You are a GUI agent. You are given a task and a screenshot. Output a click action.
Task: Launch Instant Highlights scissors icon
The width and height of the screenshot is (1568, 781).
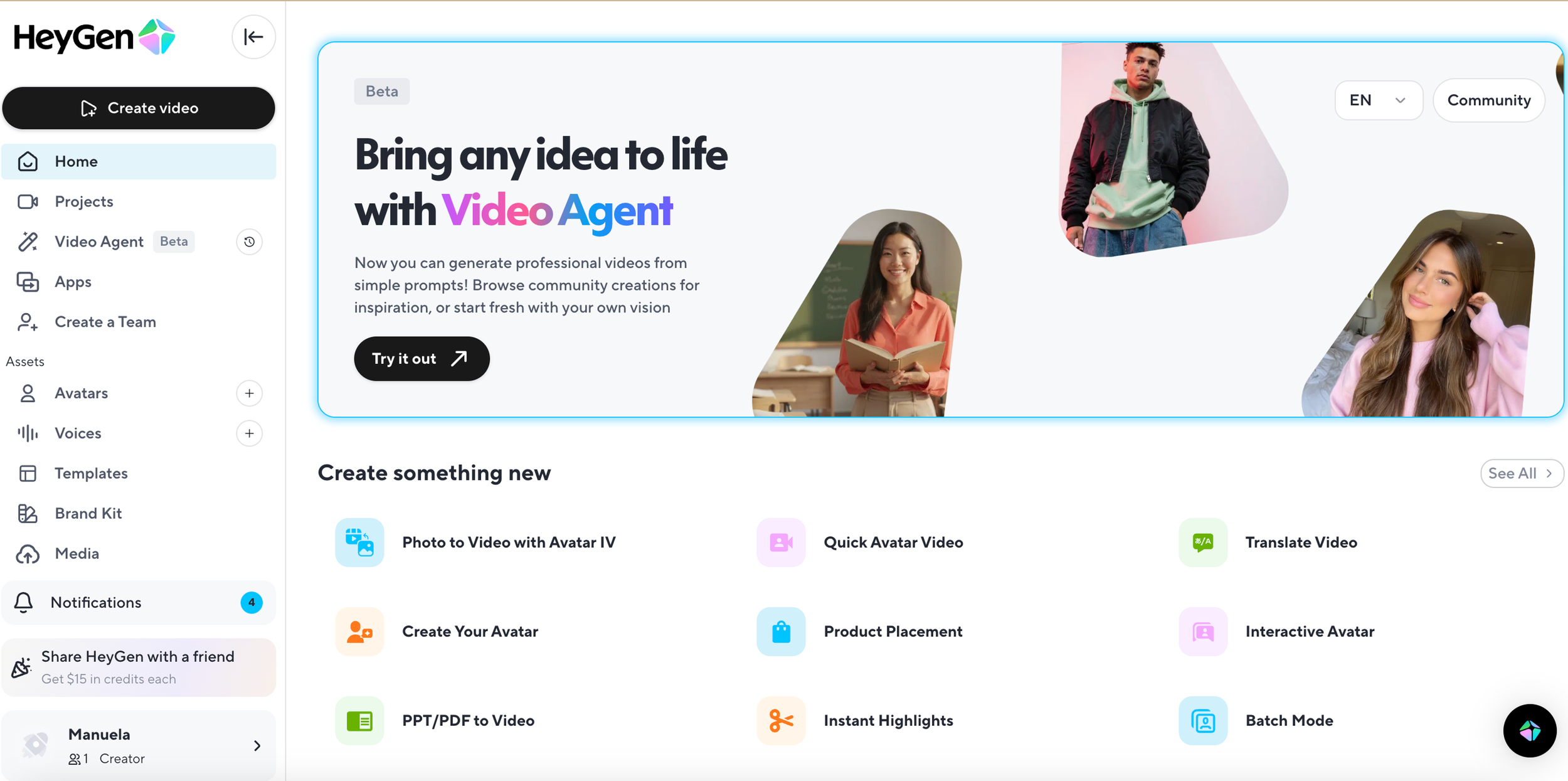click(x=781, y=721)
